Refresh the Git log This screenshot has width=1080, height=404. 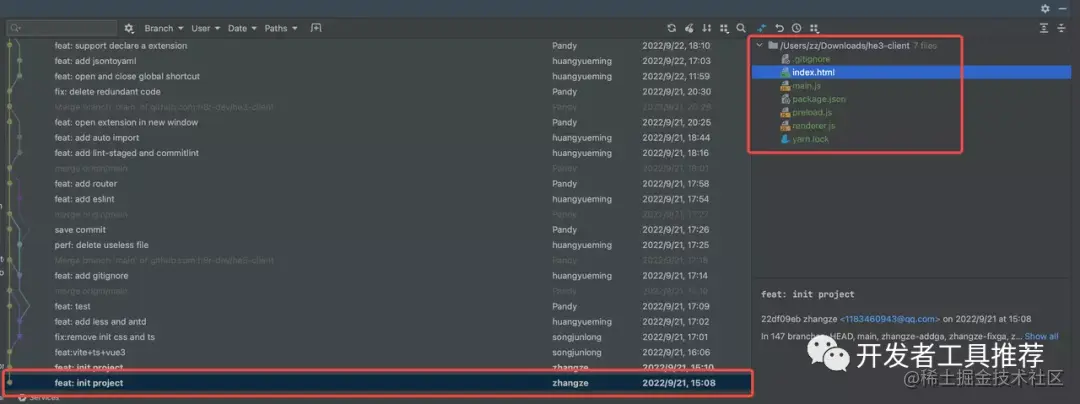point(672,28)
